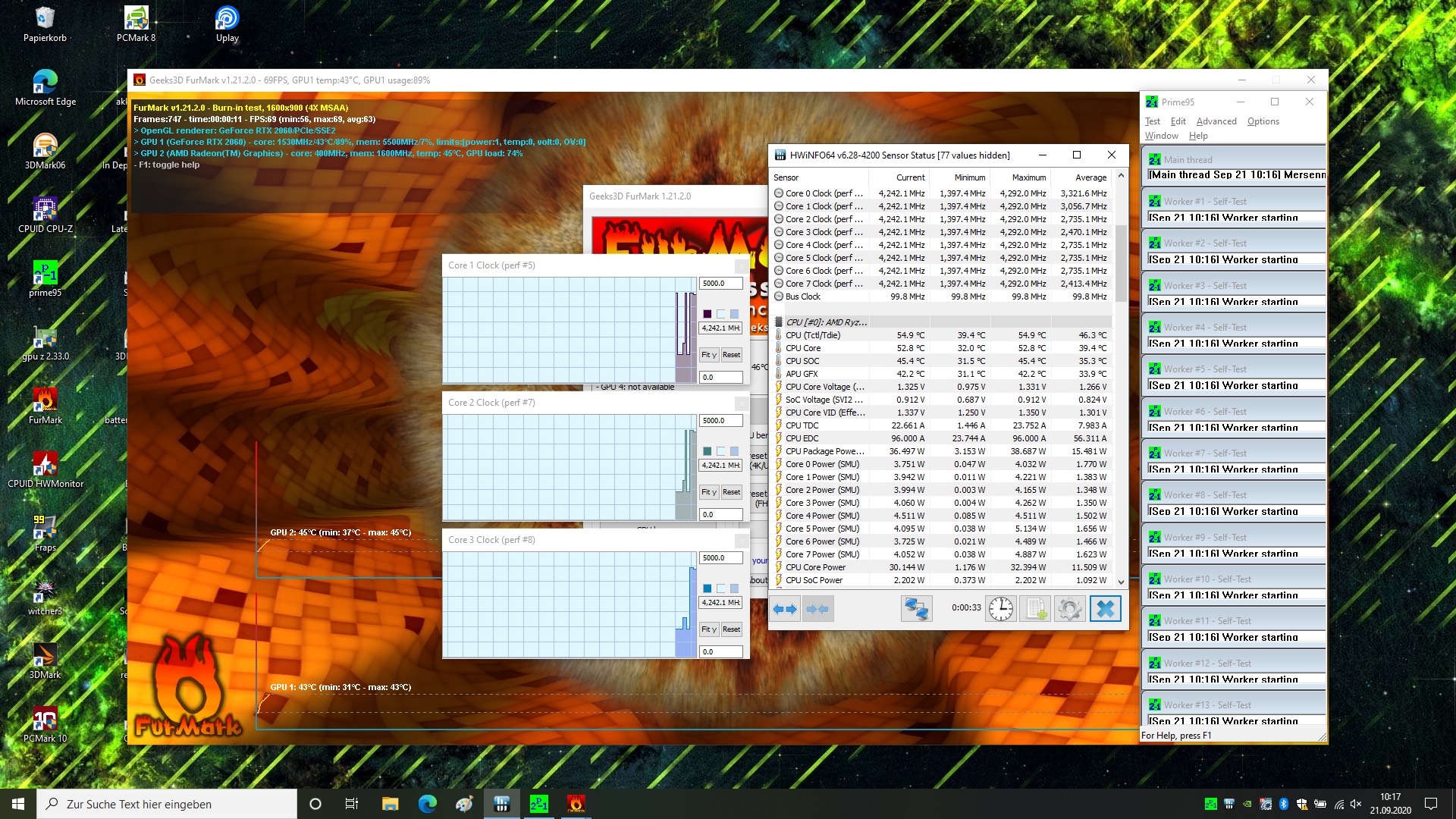
Task: Open HWiNFO sensor settings gear
Action: (1069, 609)
